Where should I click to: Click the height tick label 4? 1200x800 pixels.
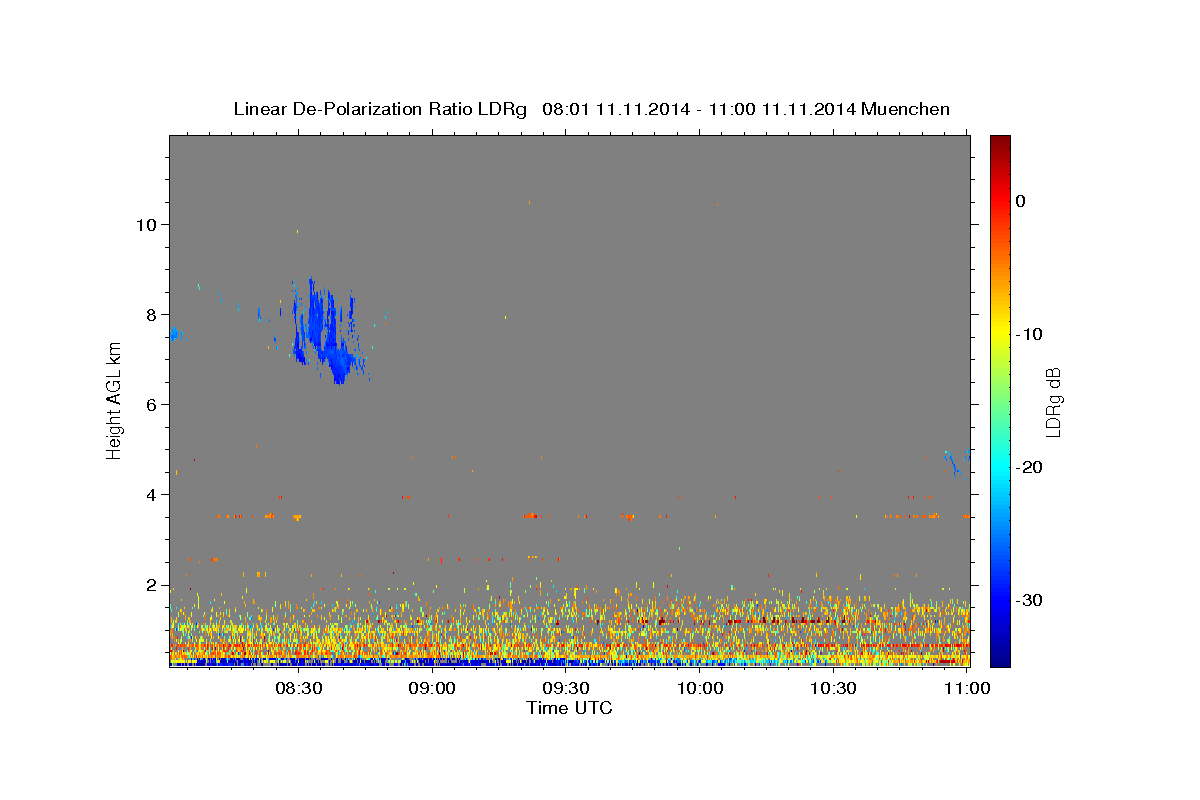(x=153, y=494)
